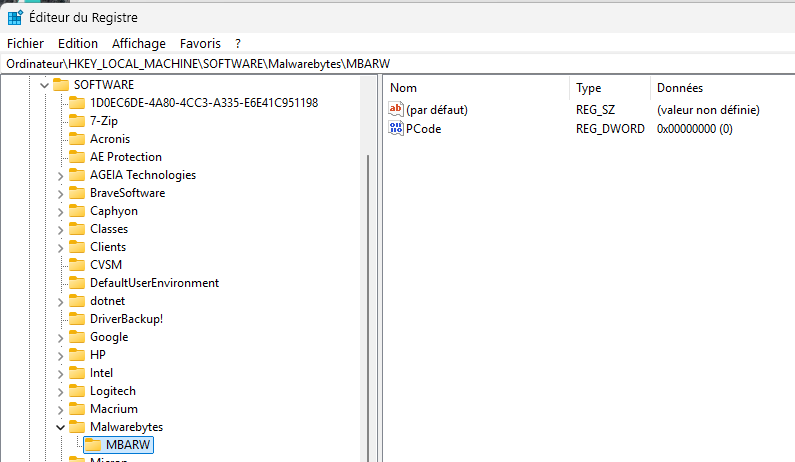Click the (valeur non définie) data cell
The image size is (795, 462).
tap(708, 110)
